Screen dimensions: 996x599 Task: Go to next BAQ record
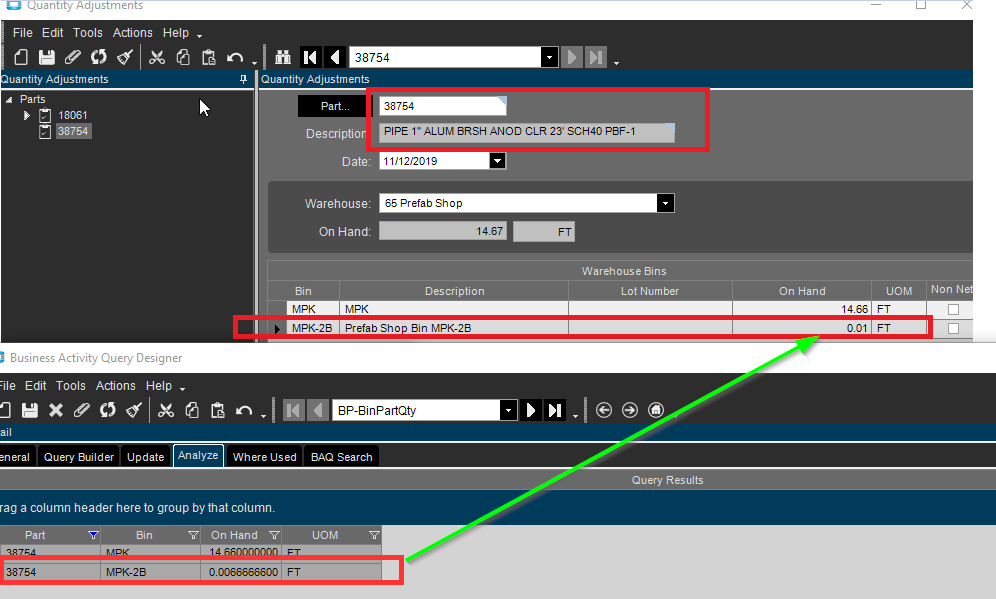pos(530,410)
